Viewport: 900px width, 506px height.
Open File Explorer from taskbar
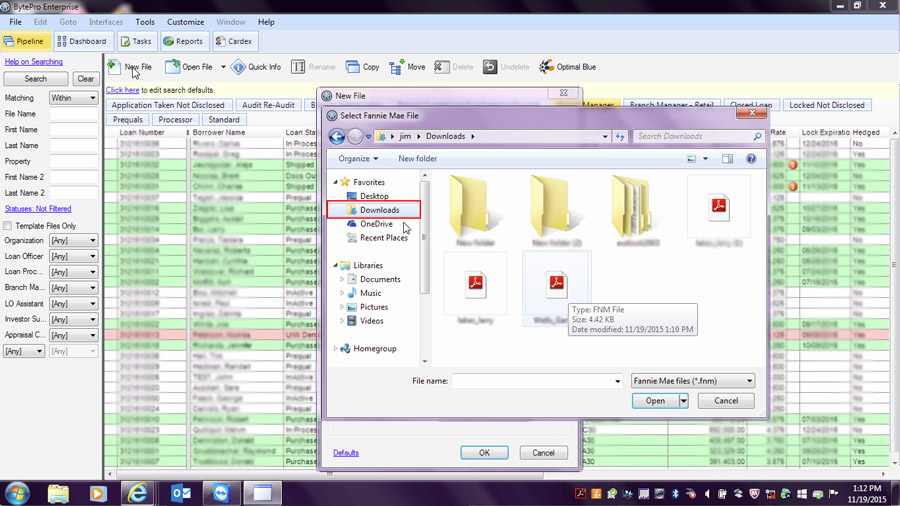point(58,493)
